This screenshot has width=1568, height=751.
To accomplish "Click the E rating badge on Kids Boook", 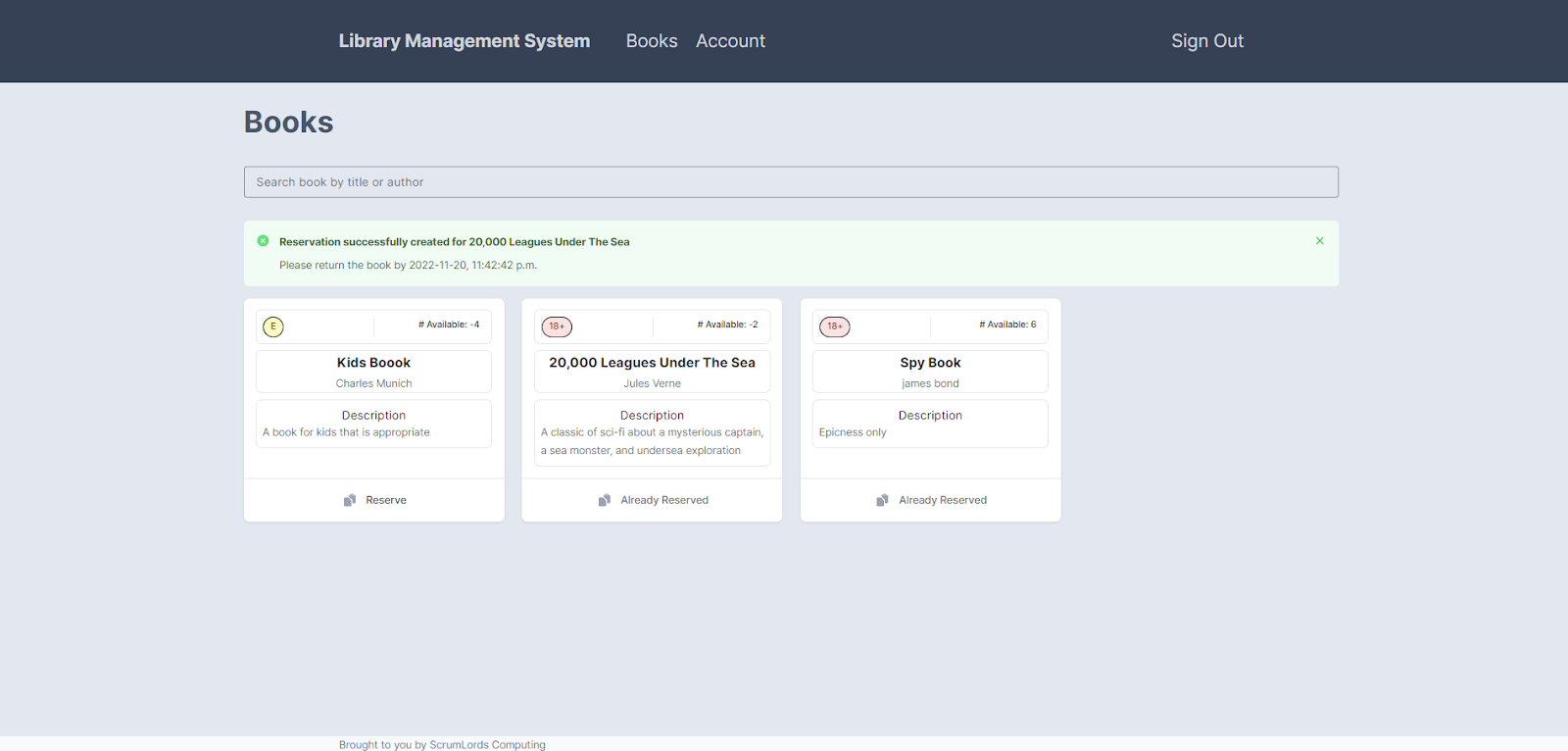I will pos(273,326).
